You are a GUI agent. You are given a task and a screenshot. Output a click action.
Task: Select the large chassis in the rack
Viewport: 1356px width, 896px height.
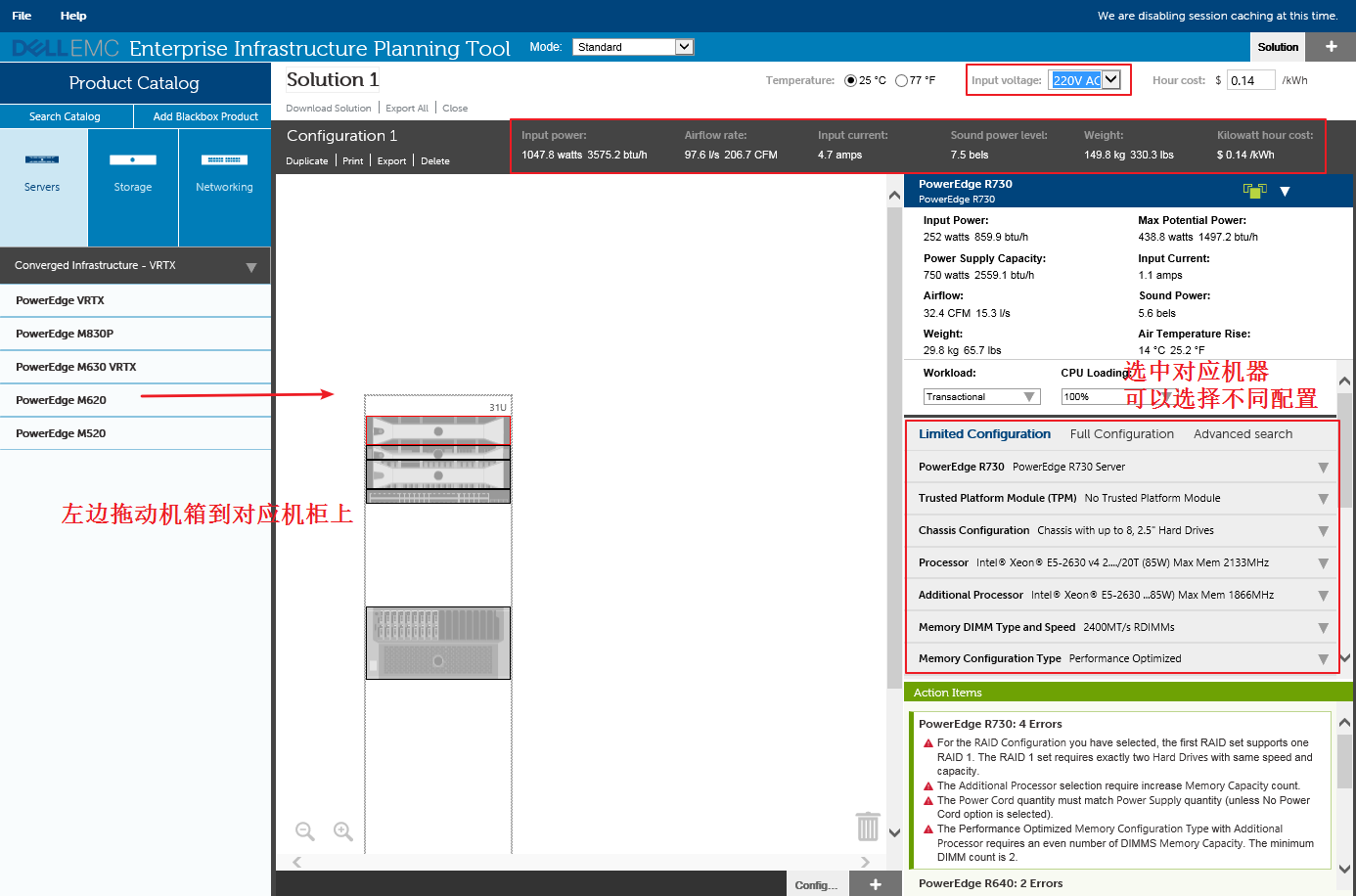coord(438,643)
